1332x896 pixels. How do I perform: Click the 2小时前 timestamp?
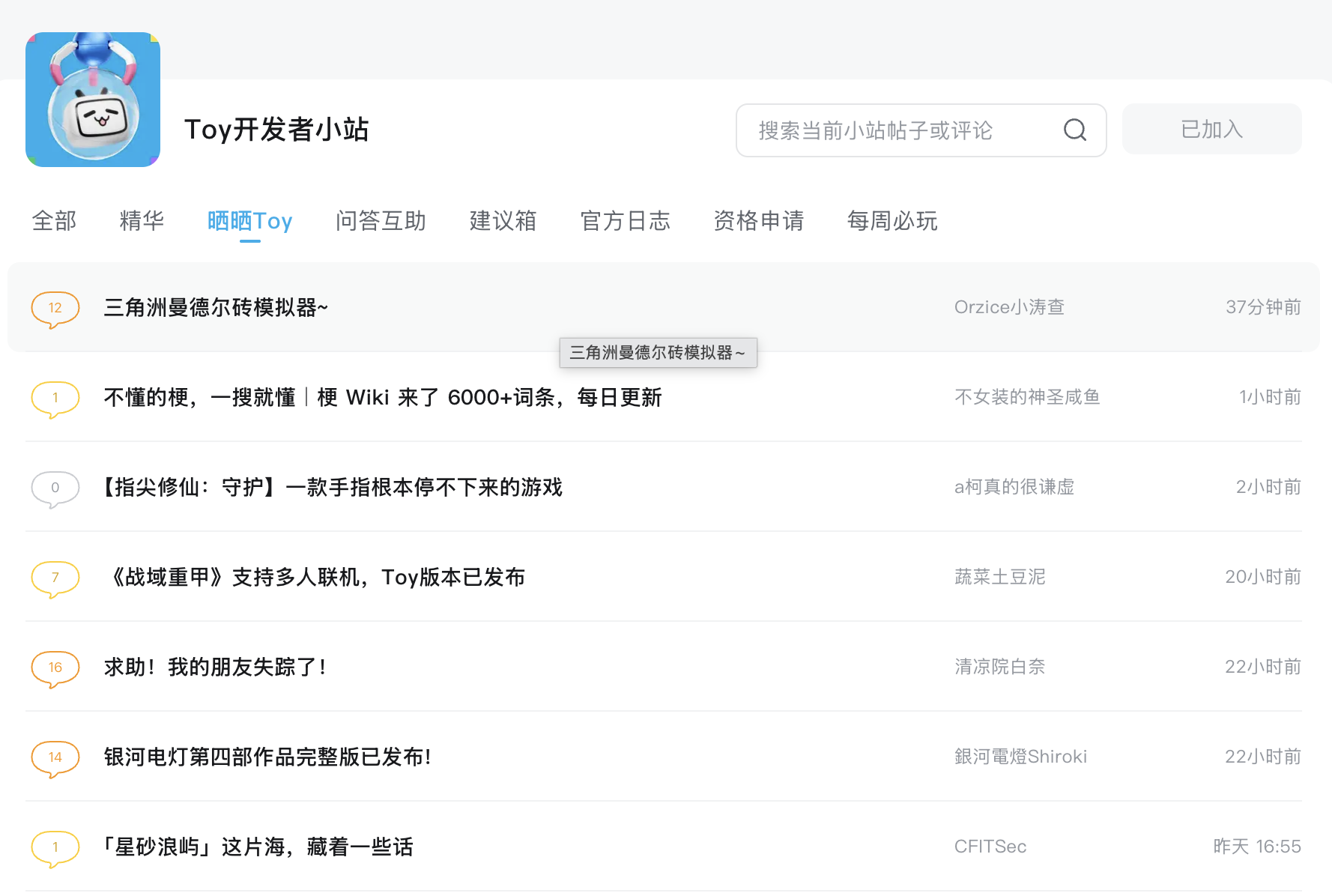point(1268,487)
